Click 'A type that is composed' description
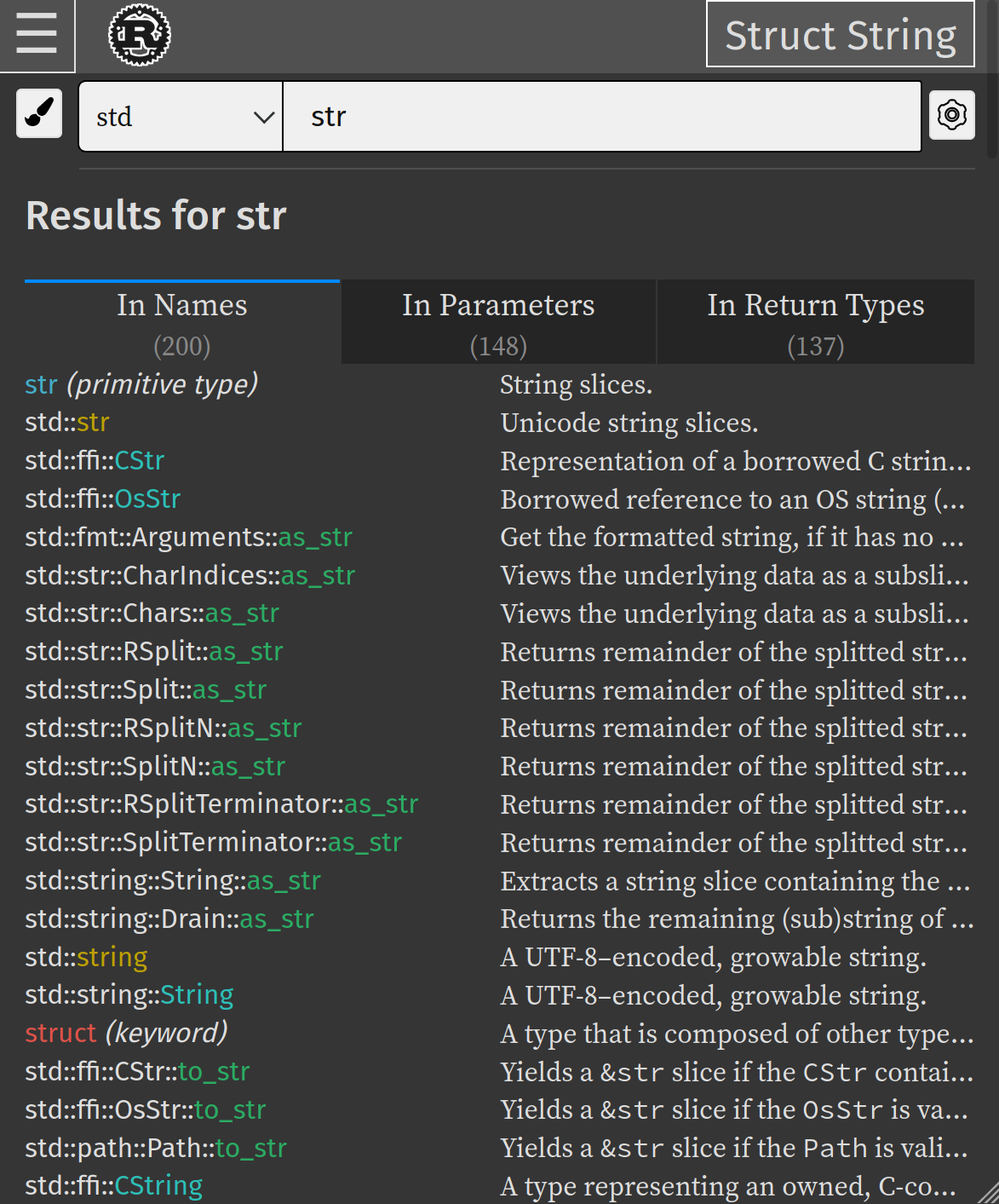This screenshot has height=1204, width=999. point(738,1034)
